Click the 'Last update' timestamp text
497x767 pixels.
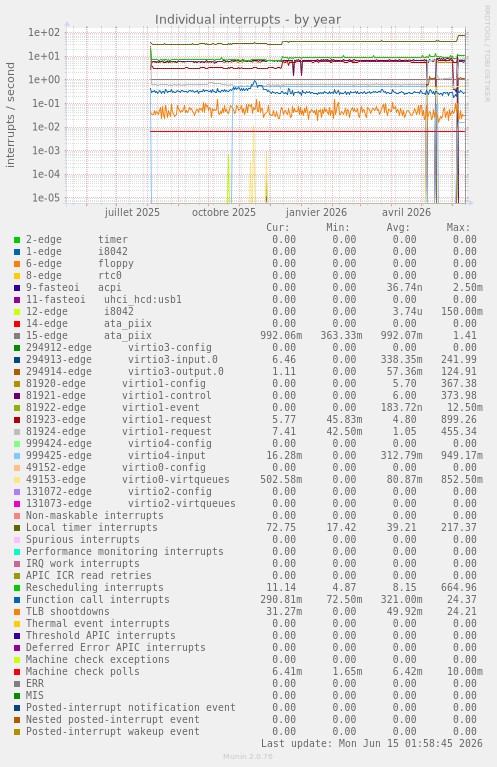click(x=372, y=744)
